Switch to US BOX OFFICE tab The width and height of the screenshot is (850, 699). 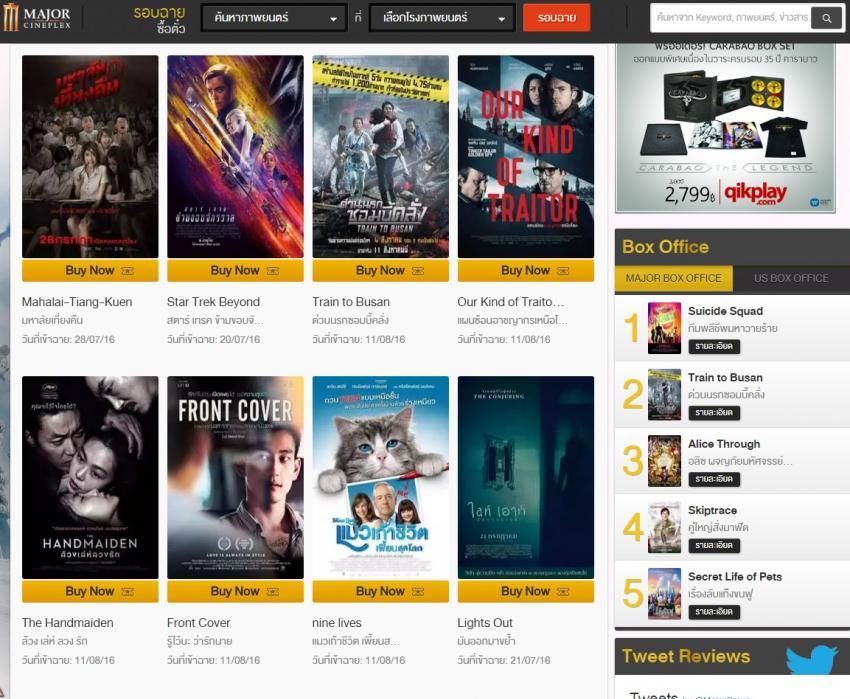click(791, 278)
